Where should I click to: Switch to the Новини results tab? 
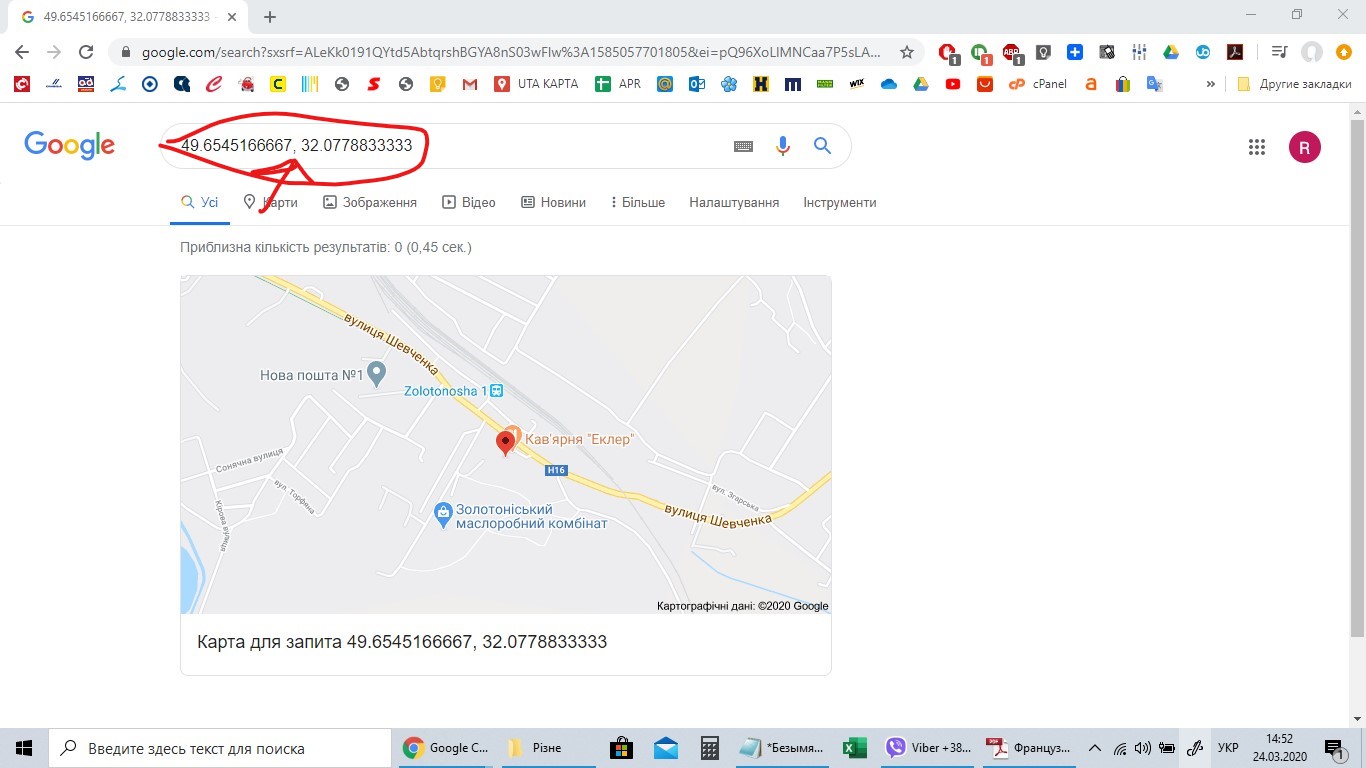(553, 202)
